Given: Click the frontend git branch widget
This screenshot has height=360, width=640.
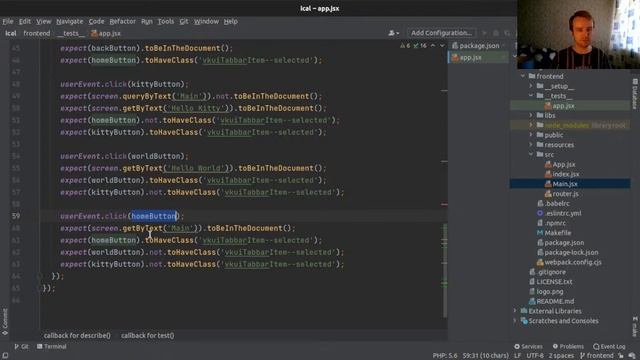Looking at the screenshot, I should click(x=596, y=356).
